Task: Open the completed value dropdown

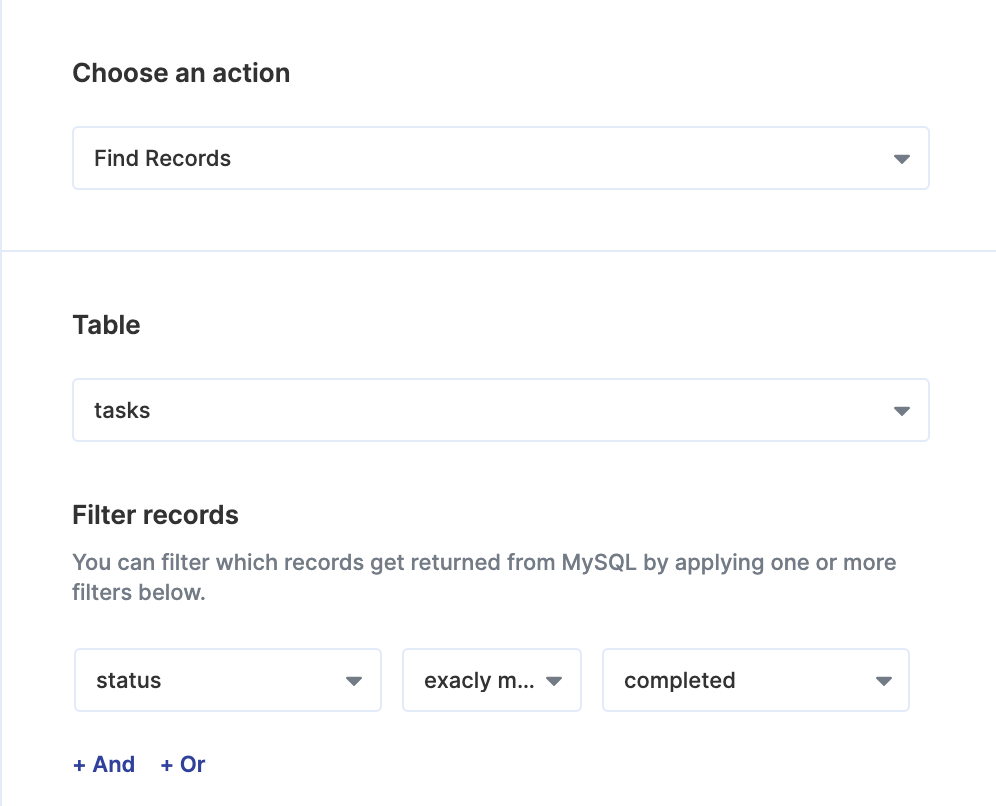Action: pos(756,680)
